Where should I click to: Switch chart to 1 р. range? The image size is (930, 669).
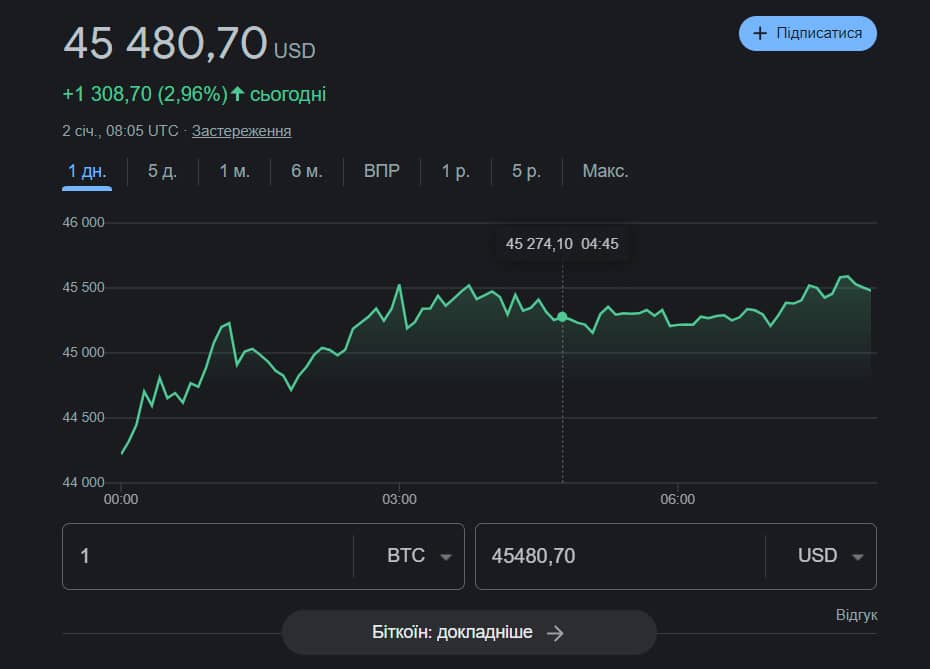tap(456, 171)
